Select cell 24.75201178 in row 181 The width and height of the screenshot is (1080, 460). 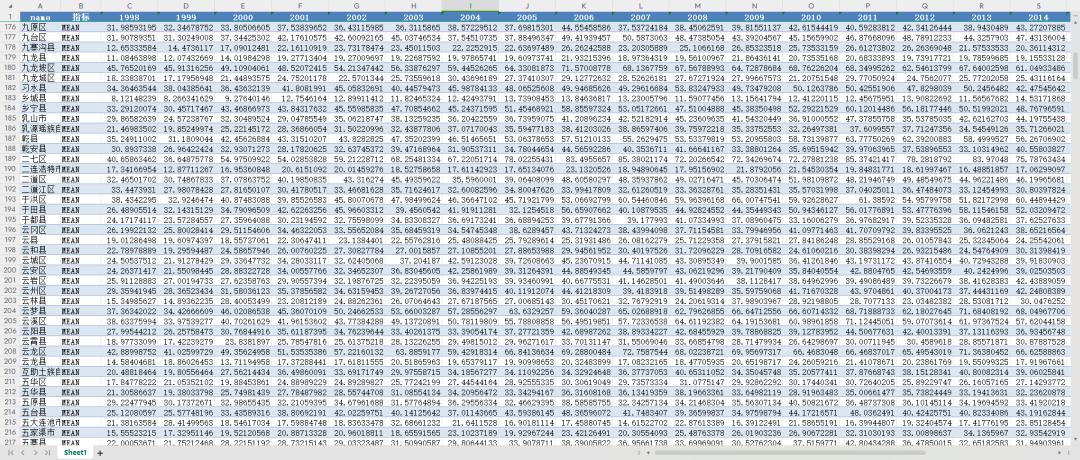(300, 78)
